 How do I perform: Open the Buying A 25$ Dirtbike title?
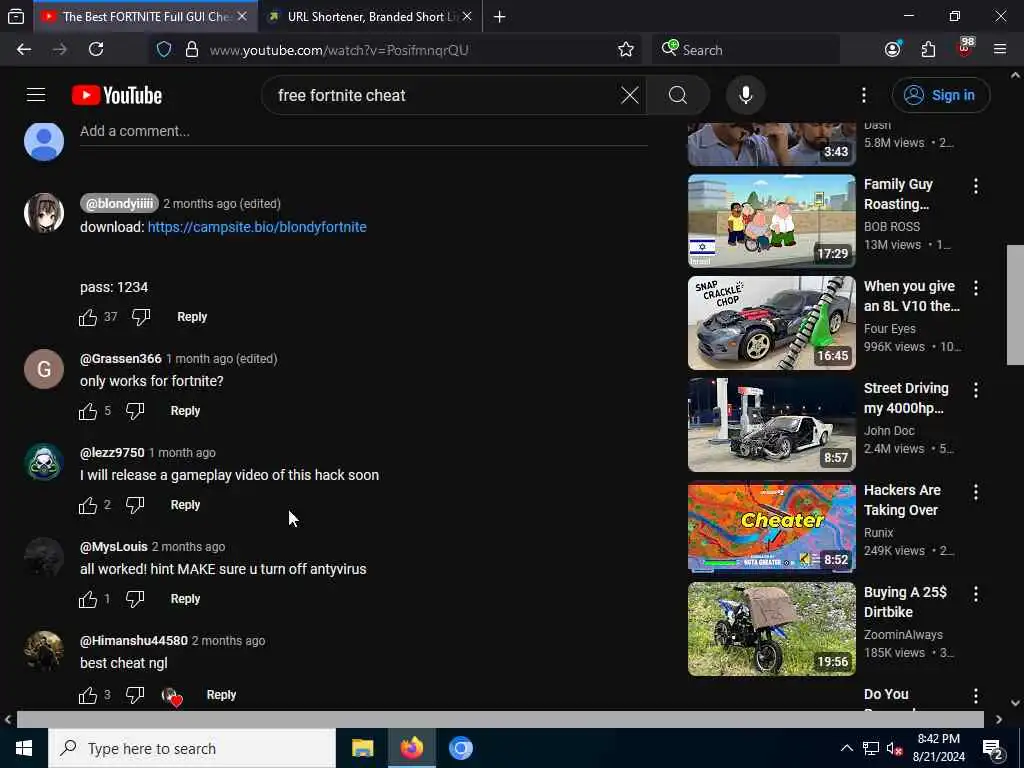tap(905, 602)
